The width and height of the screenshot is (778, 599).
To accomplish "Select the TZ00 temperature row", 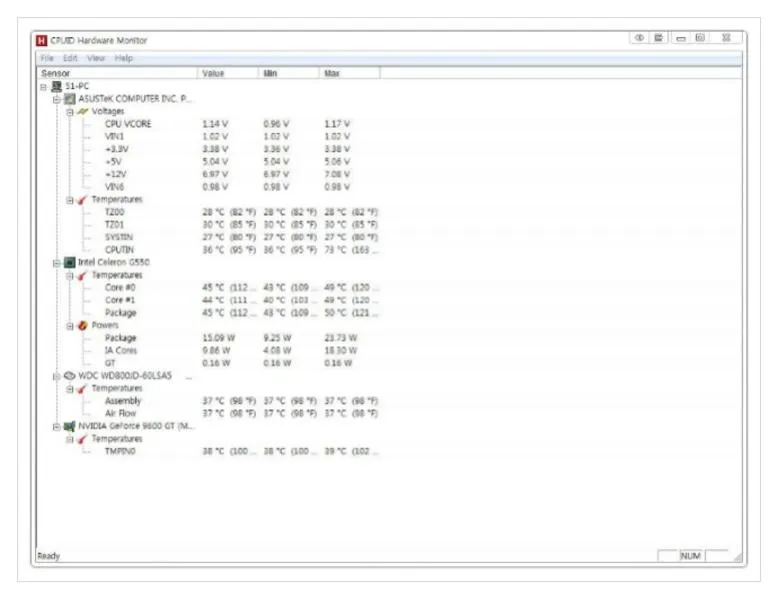I will point(241,212).
